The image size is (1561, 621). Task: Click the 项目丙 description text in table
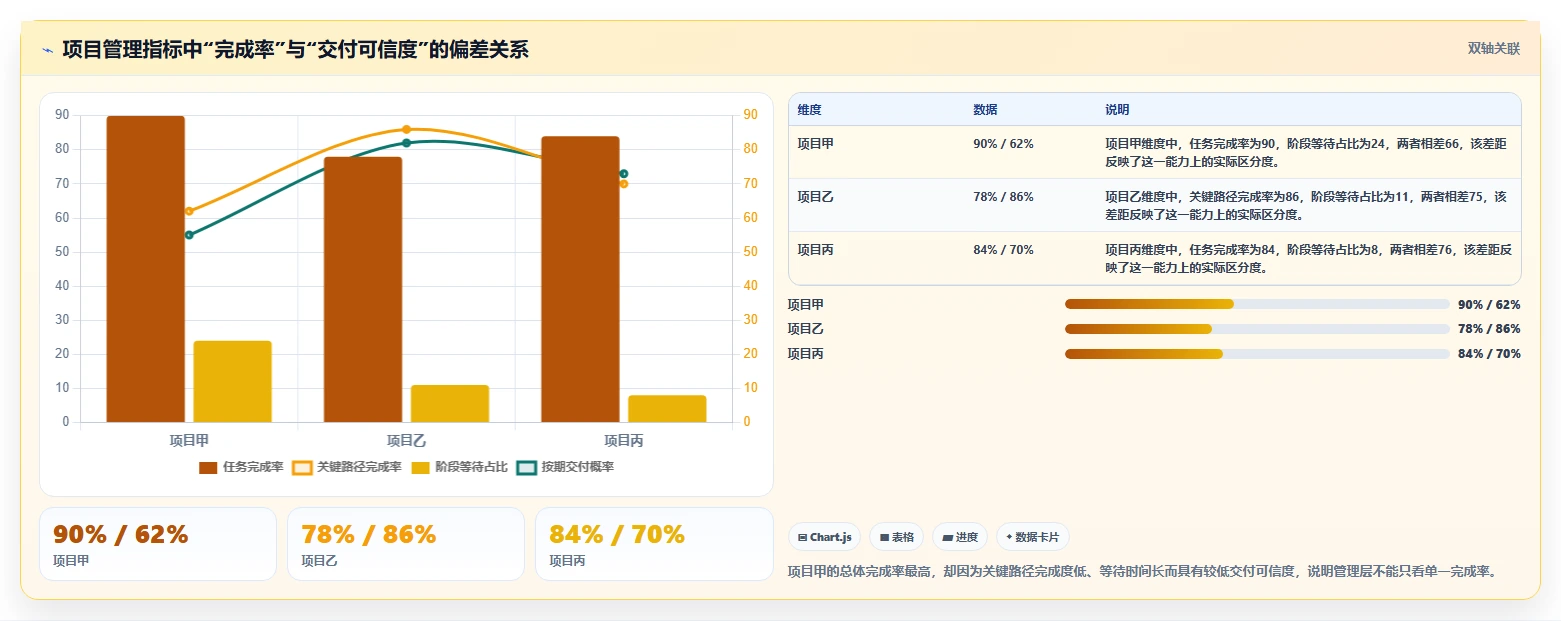[1308, 259]
